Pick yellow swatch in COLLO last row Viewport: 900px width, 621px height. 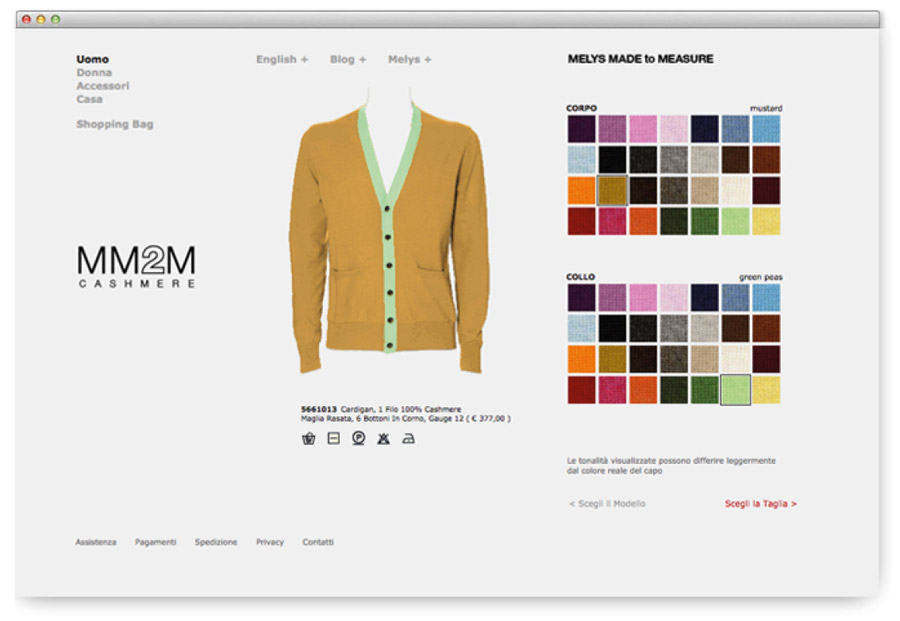point(766,390)
